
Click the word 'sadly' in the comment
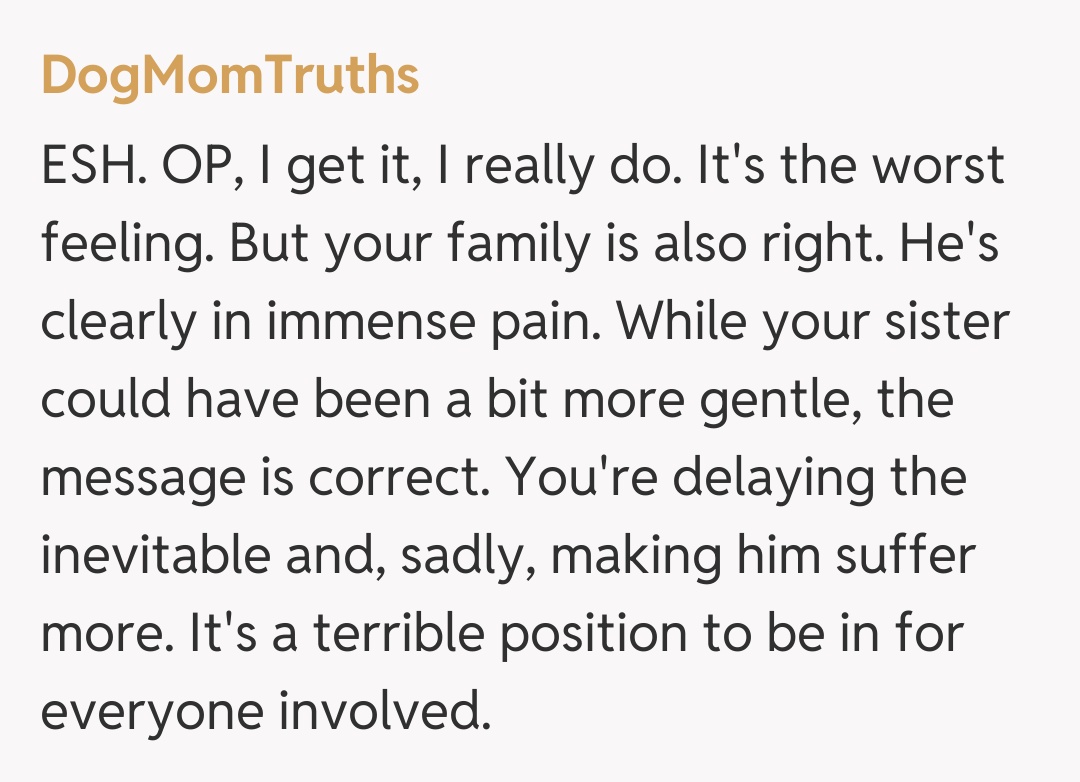(x=470, y=556)
